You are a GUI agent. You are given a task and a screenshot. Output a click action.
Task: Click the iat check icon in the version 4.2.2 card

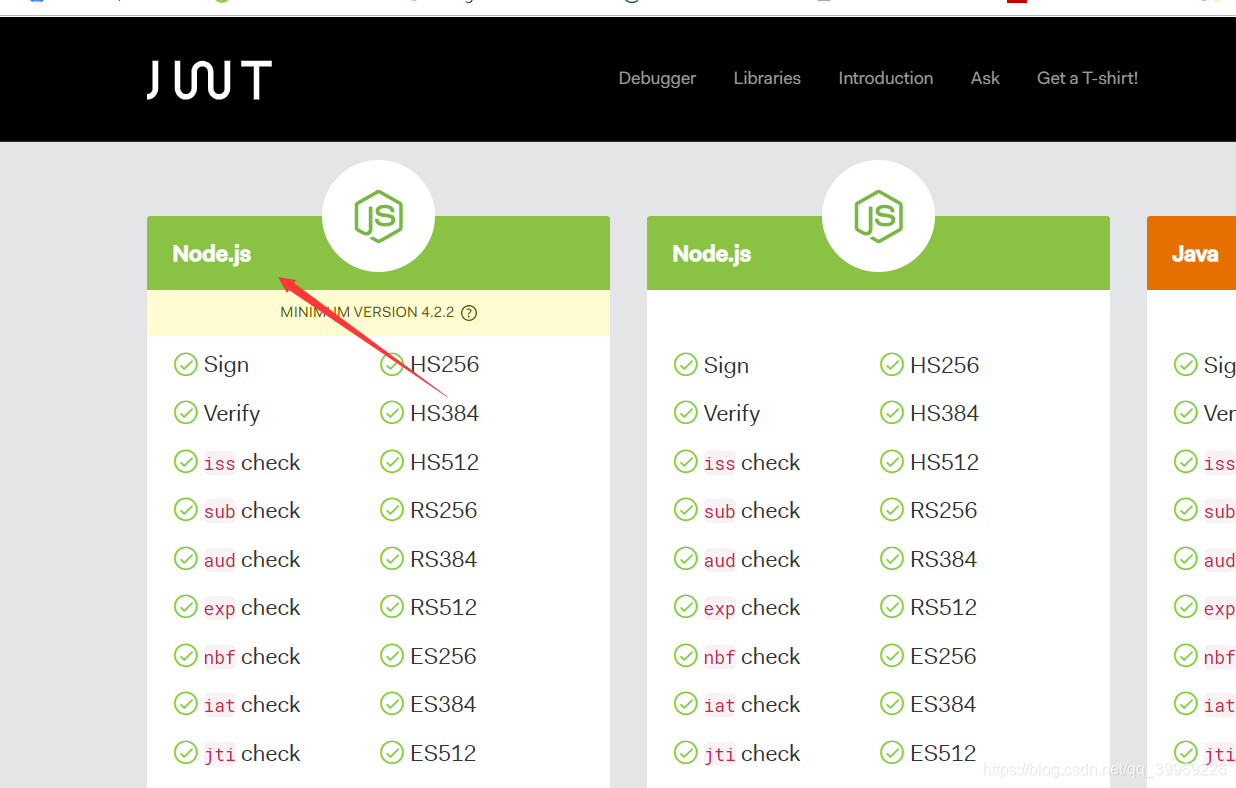click(x=186, y=704)
